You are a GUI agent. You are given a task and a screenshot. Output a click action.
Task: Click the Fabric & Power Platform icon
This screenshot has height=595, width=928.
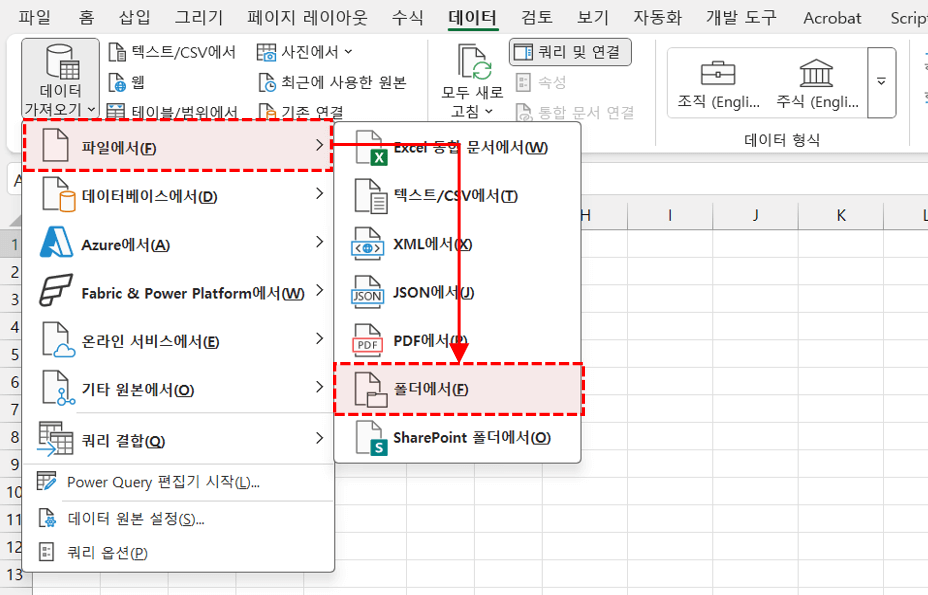[x=57, y=292]
